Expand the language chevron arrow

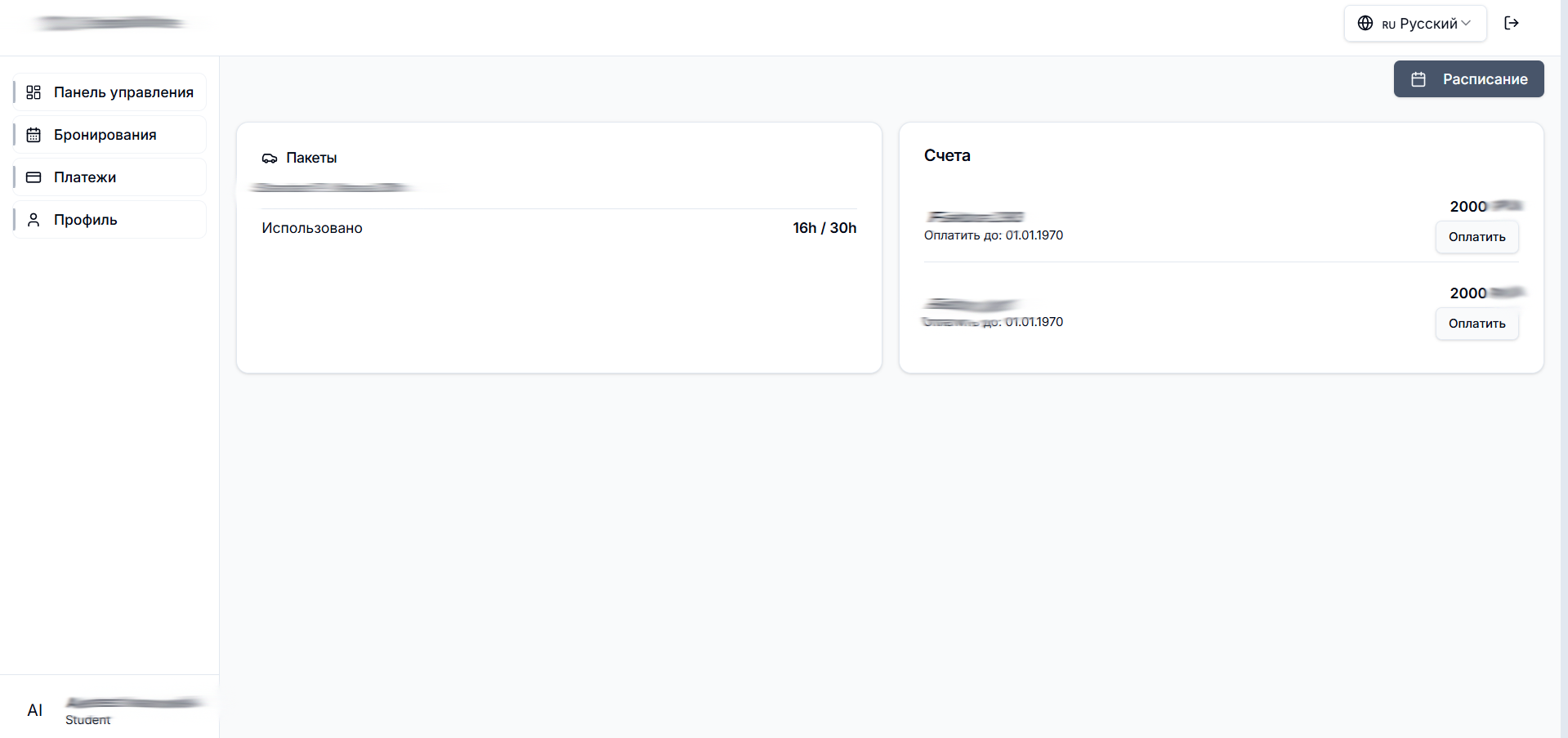(x=1466, y=24)
